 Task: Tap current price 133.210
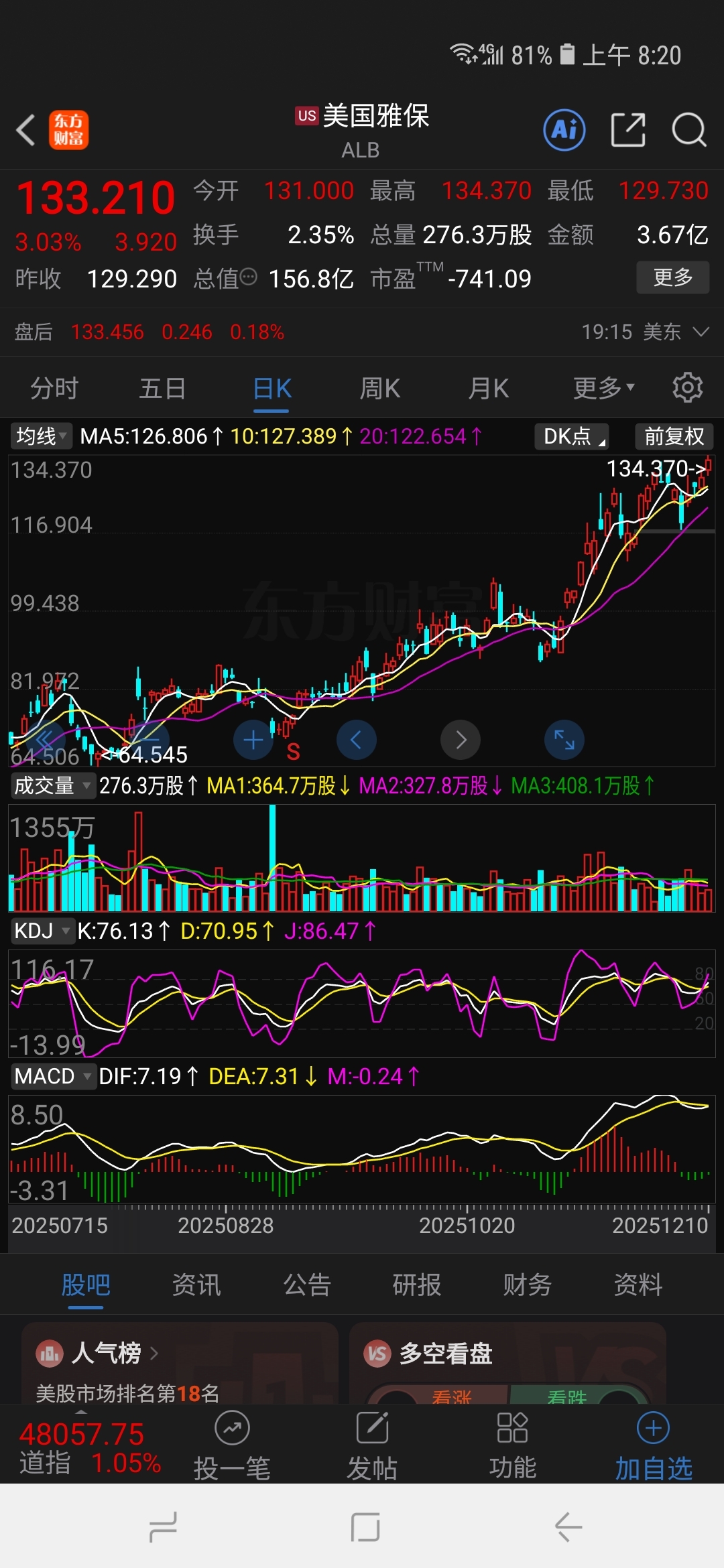point(95,198)
